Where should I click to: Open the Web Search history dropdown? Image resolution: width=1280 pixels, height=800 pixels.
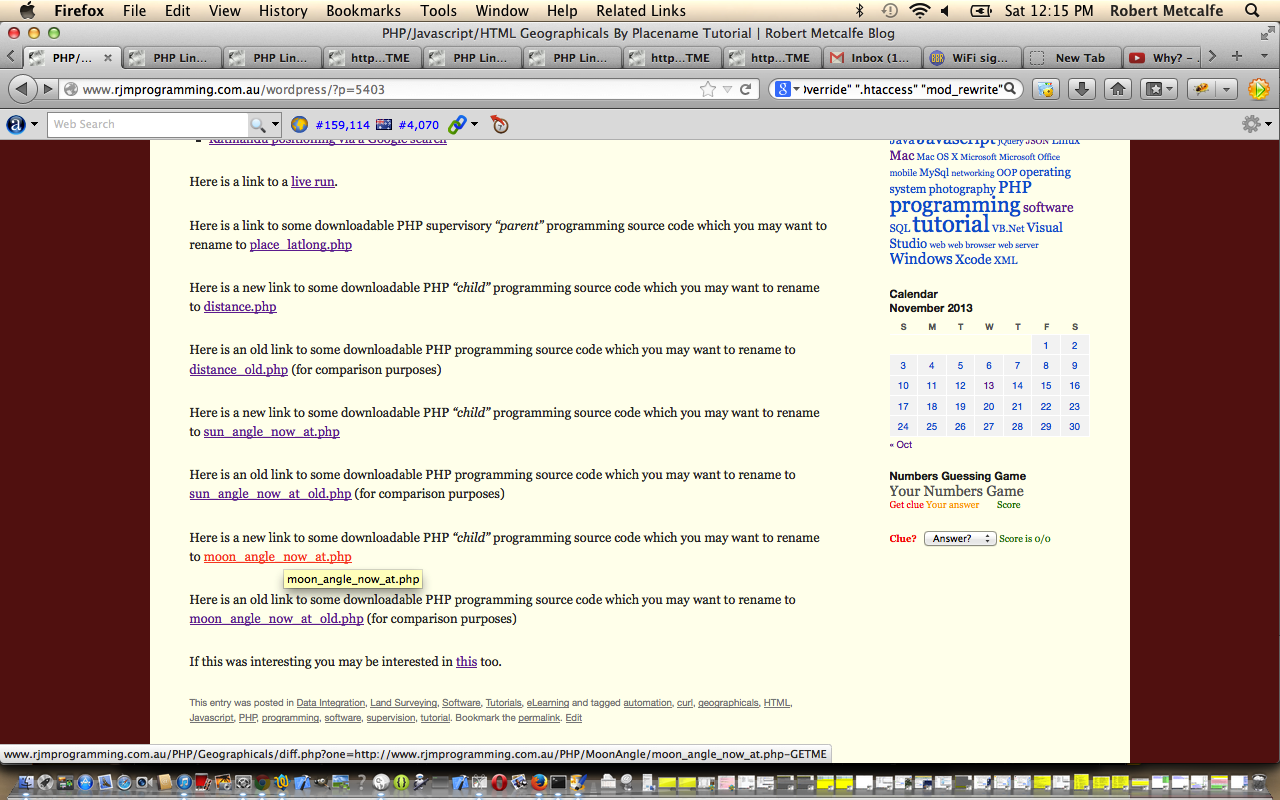tap(274, 124)
